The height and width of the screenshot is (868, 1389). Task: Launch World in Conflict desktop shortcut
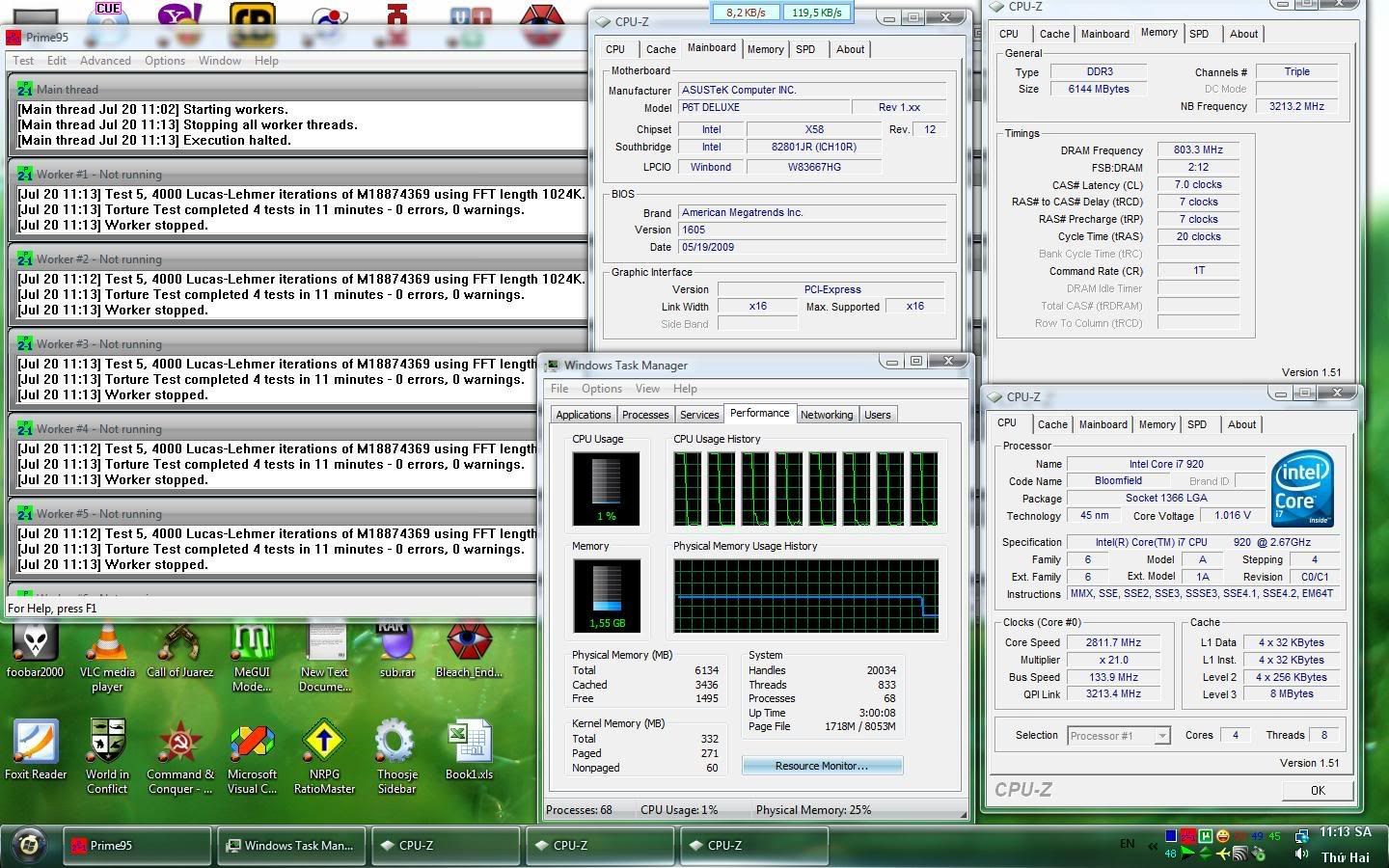[x=107, y=756]
